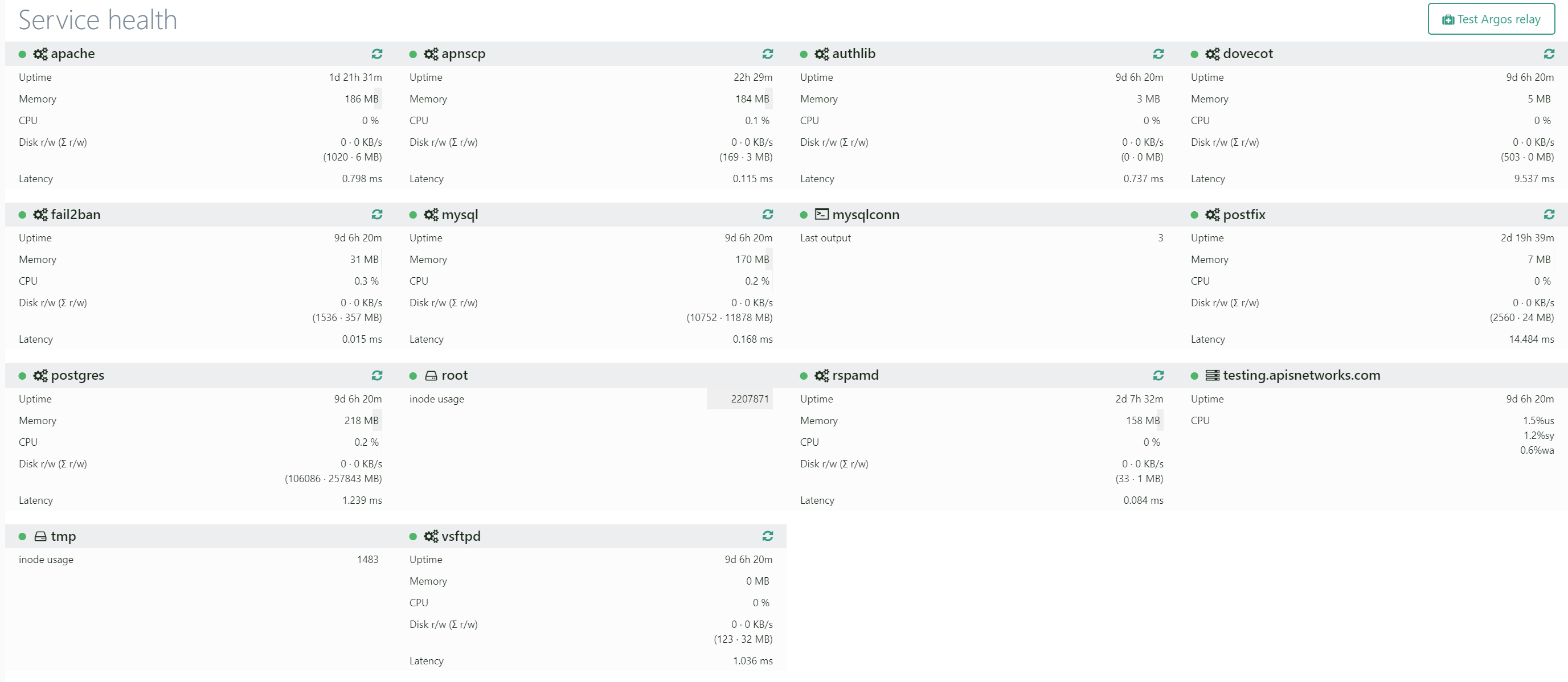
Task: Restart the dovecot service
Action: [x=1549, y=54]
